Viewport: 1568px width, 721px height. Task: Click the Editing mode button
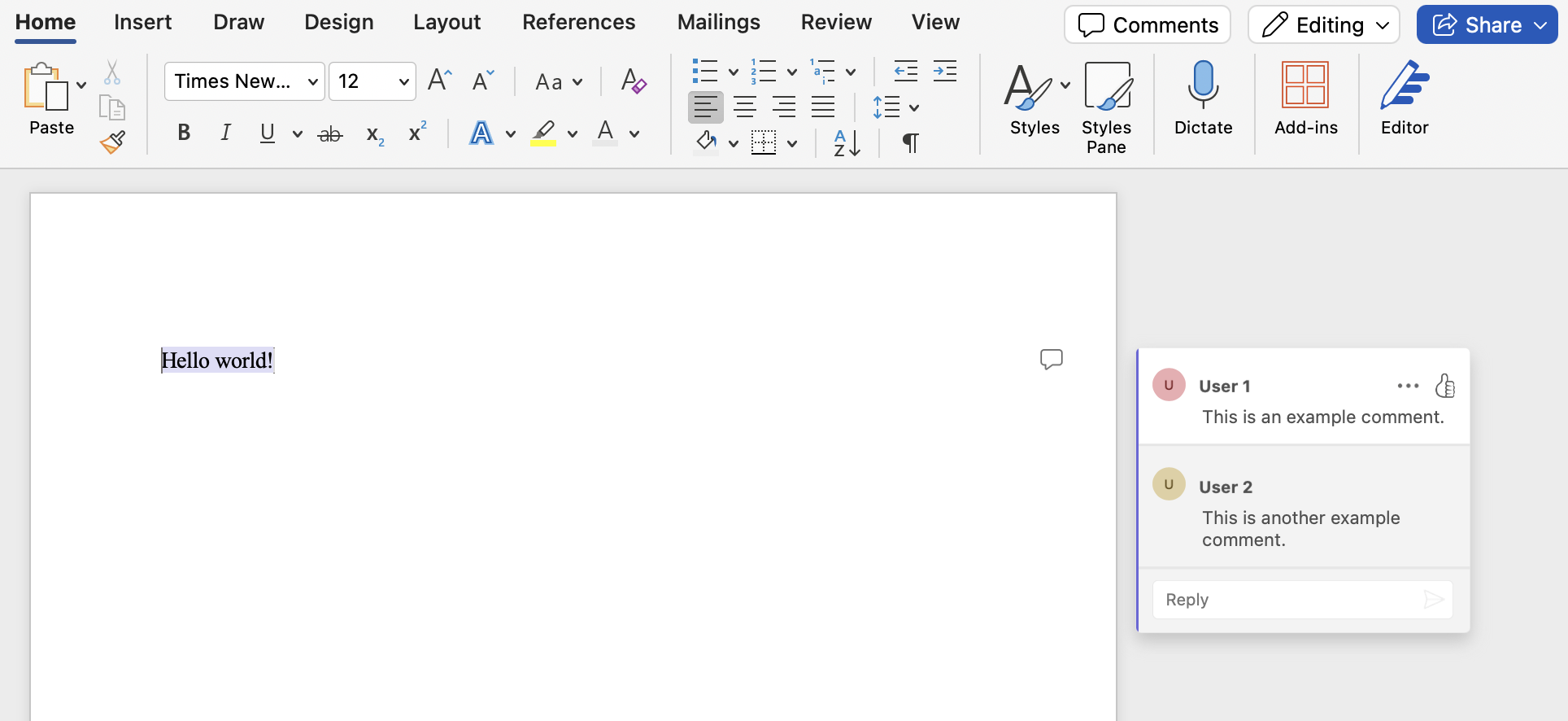pyautogui.click(x=1323, y=24)
